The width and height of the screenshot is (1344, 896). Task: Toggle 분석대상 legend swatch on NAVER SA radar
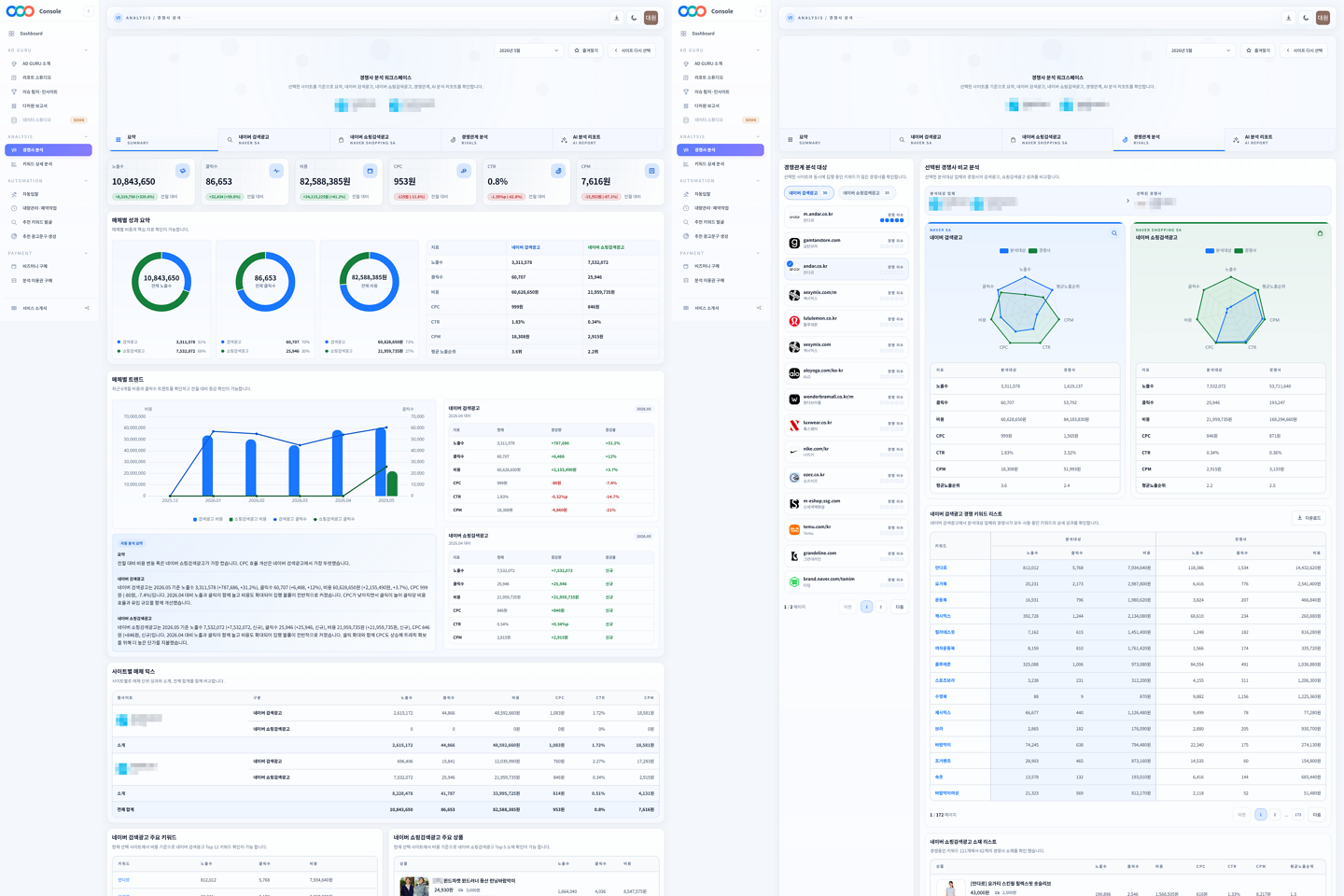point(1003,250)
